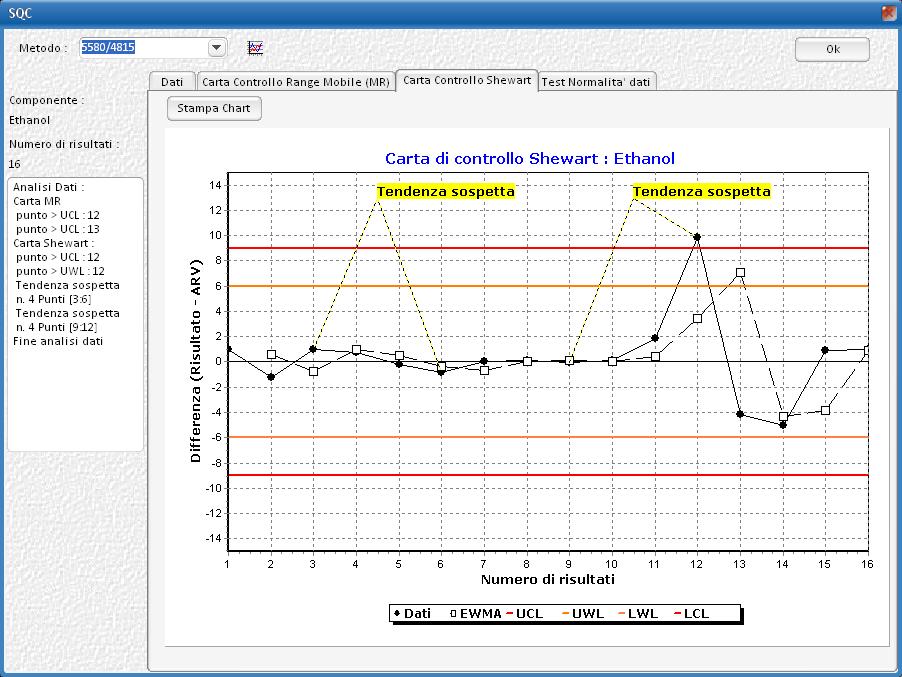Click the y-axis label Differenza (Risultato - ARV)
The image size is (902, 677).
[x=196, y=361]
